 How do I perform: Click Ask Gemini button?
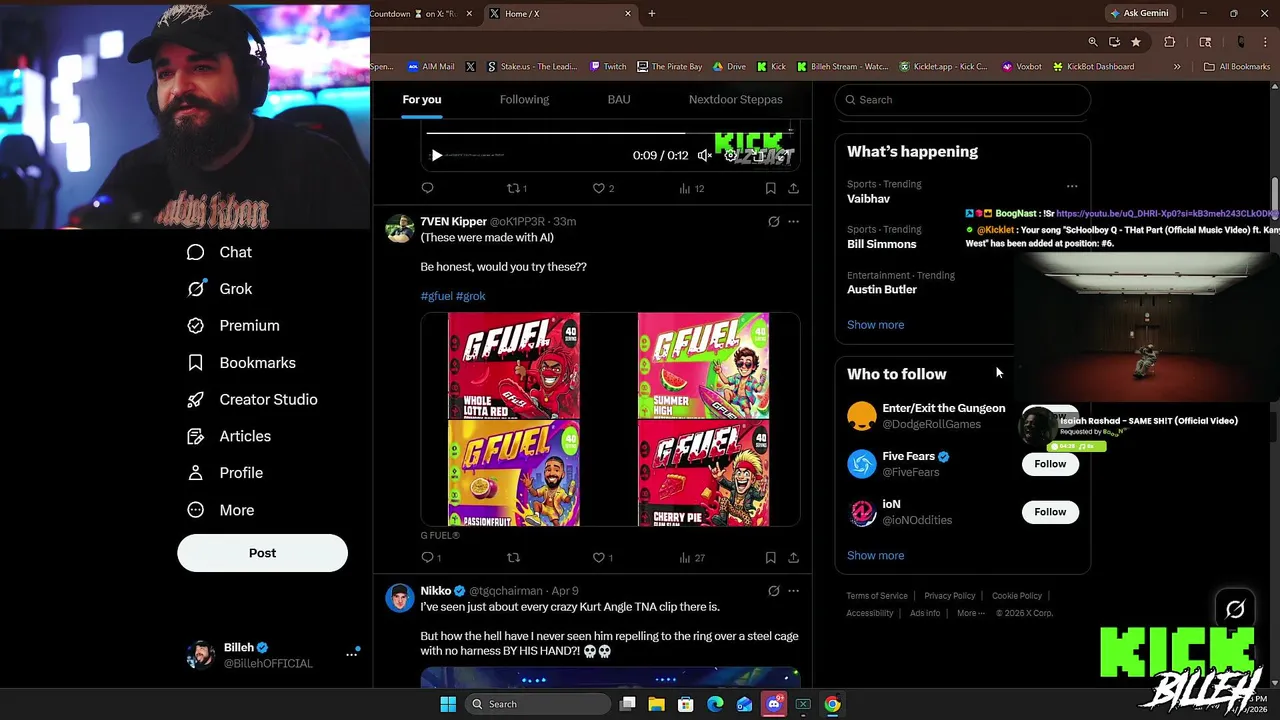1138,13
